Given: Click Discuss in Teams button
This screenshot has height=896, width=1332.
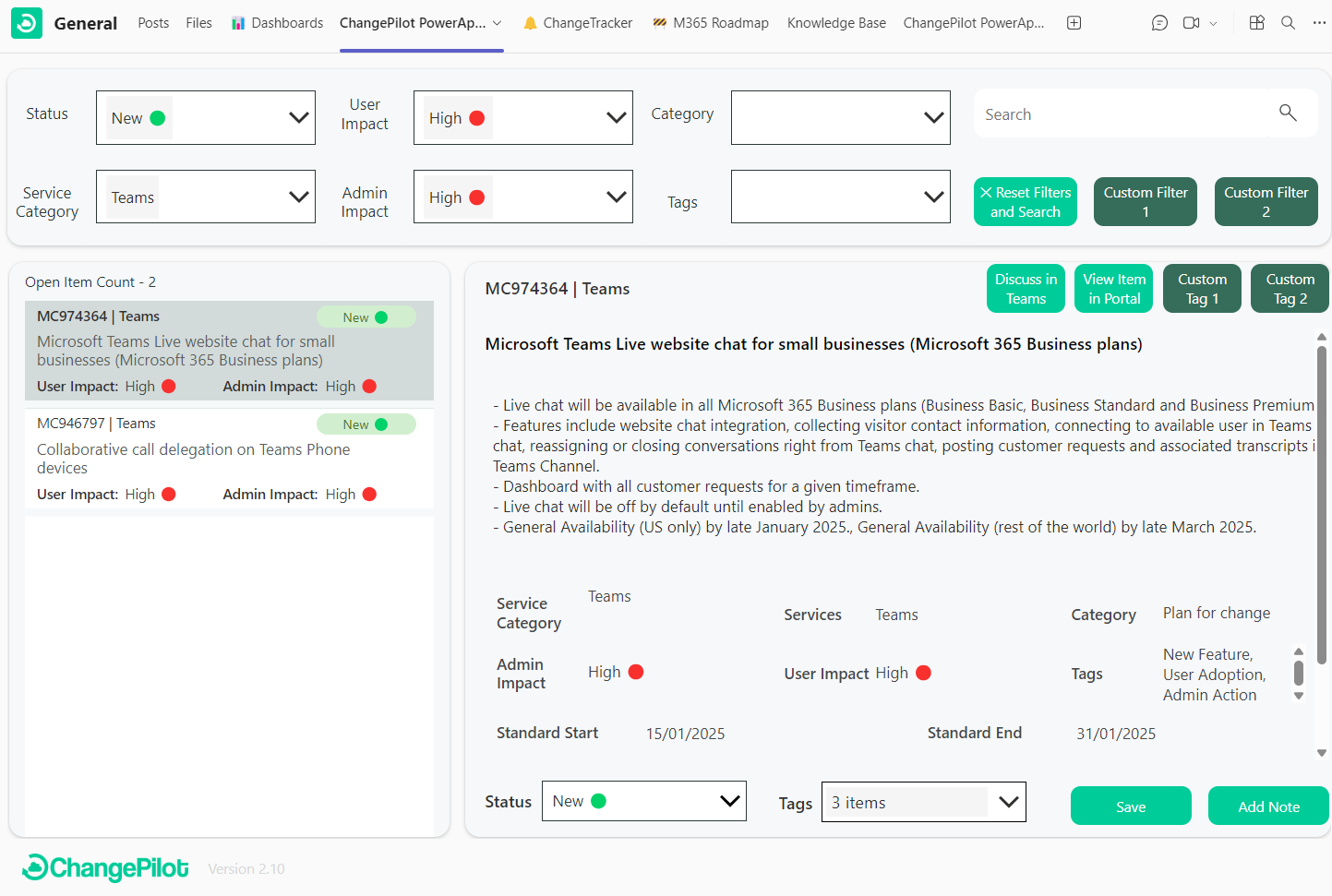Looking at the screenshot, I should click(x=1026, y=289).
